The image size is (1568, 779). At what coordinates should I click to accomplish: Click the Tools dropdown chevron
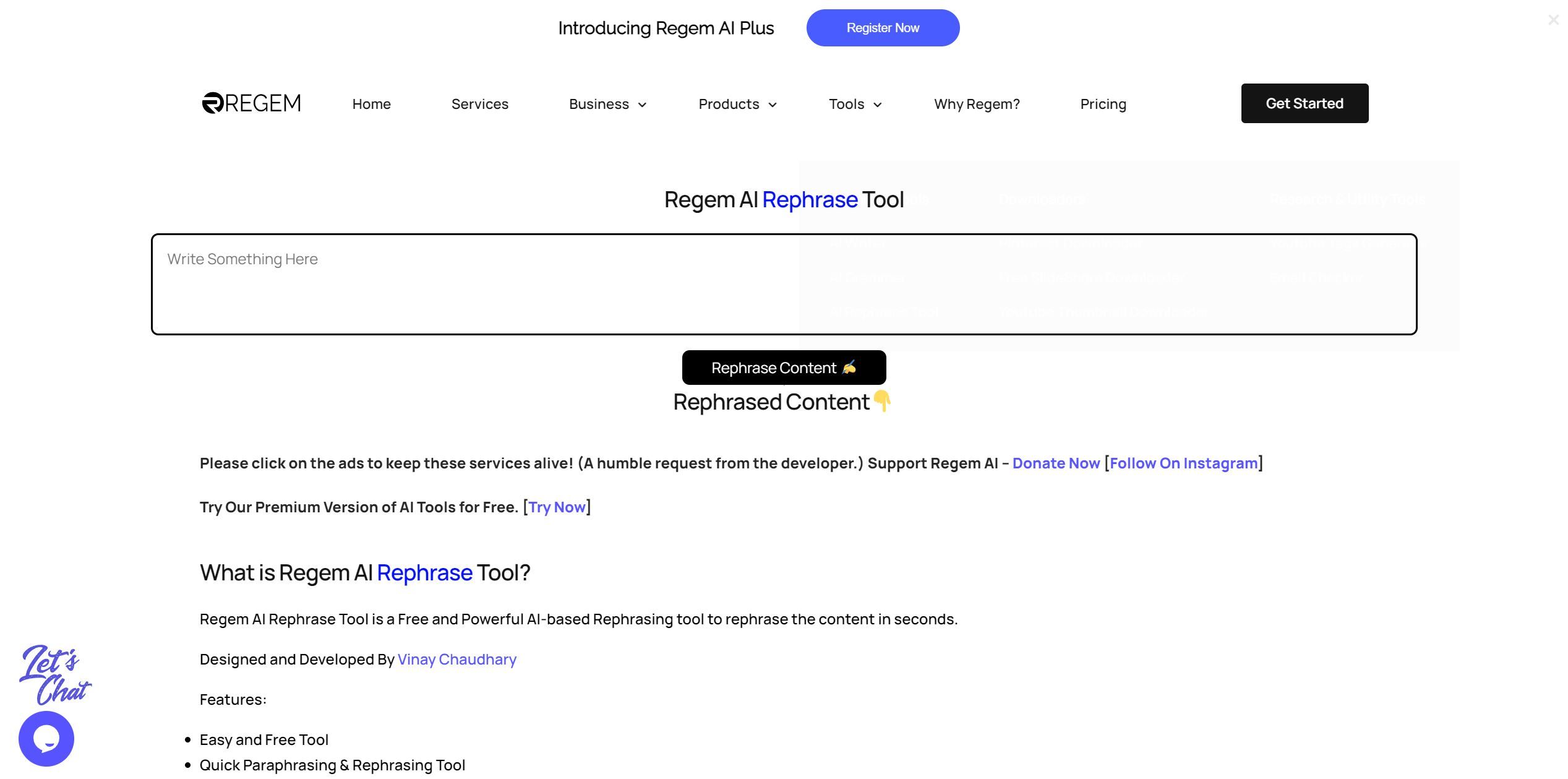[878, 103]
